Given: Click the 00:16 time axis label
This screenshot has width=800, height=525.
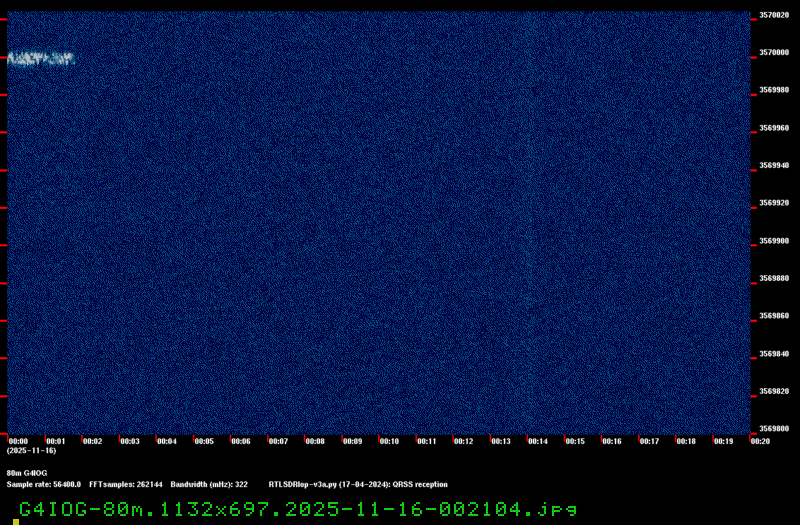Looking at the screenshot, I should coord(612,441).
